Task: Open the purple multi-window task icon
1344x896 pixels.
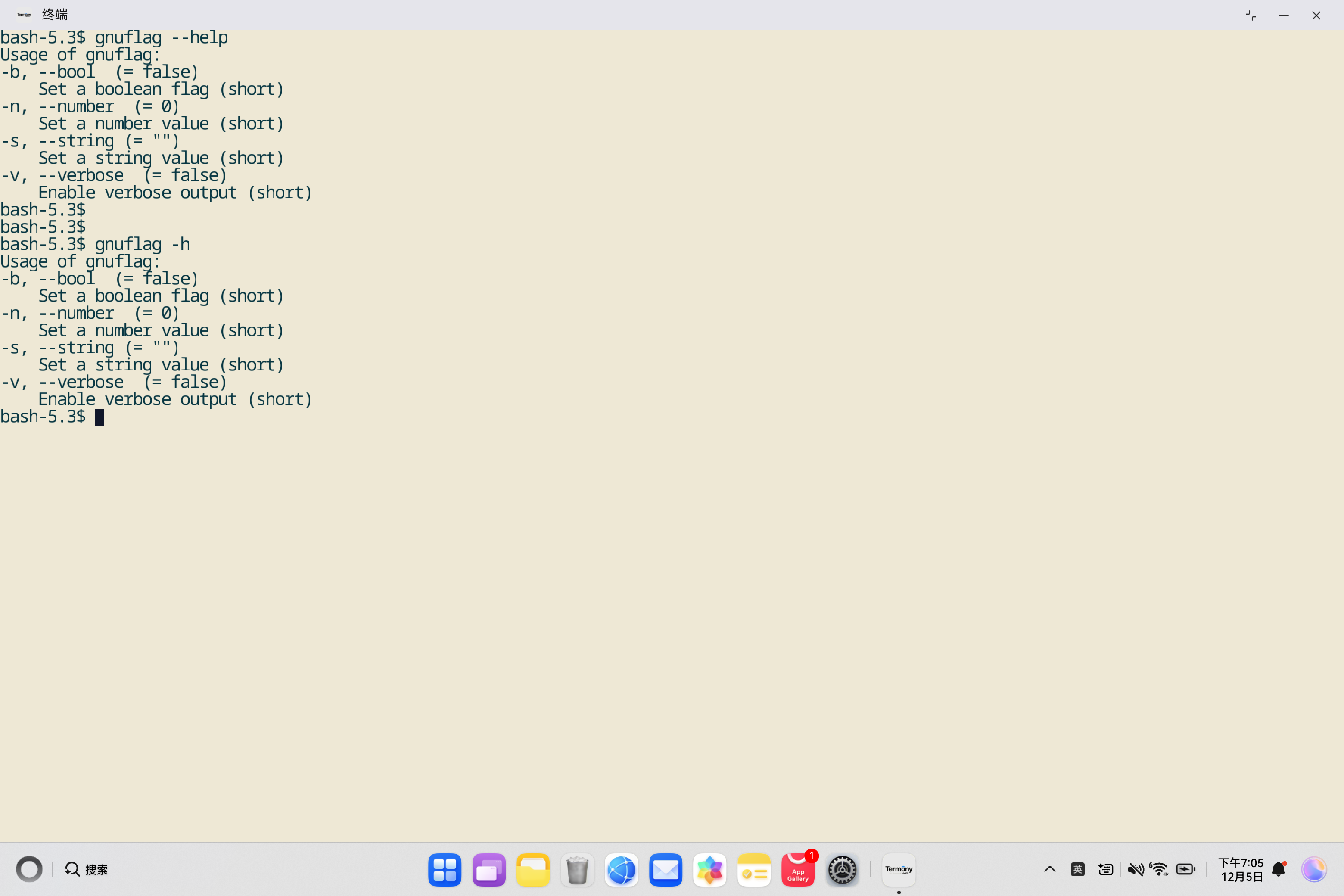Action: coord(488,870)
